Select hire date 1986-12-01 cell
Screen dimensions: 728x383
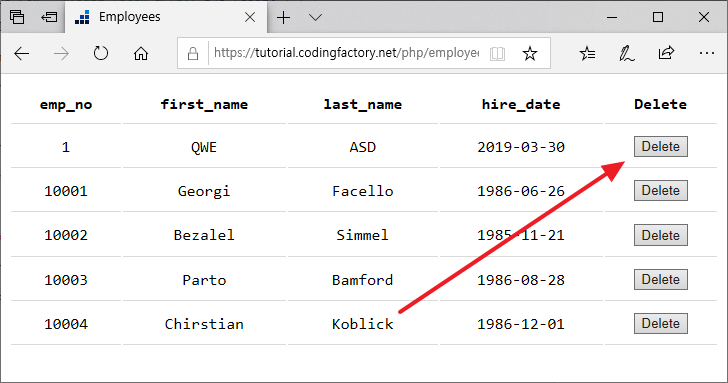tap(521, 324)
